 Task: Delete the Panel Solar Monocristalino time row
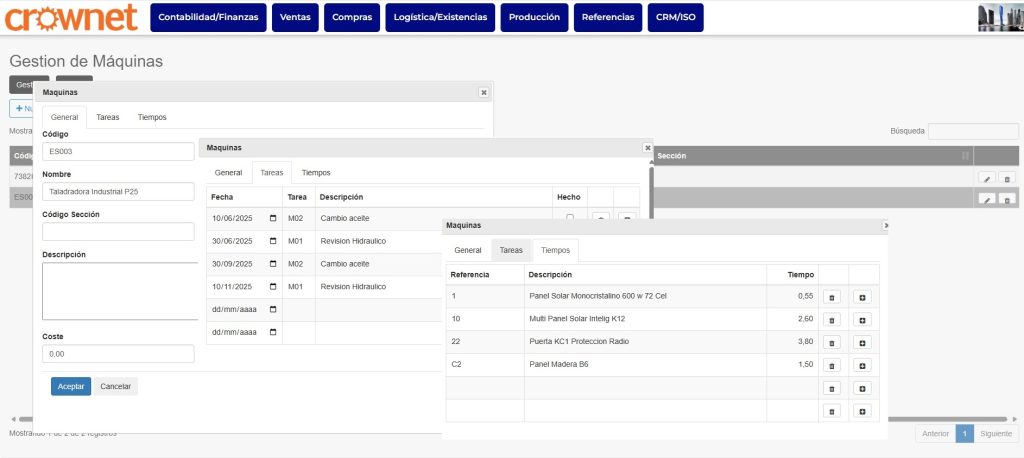[x=830, y=297]
